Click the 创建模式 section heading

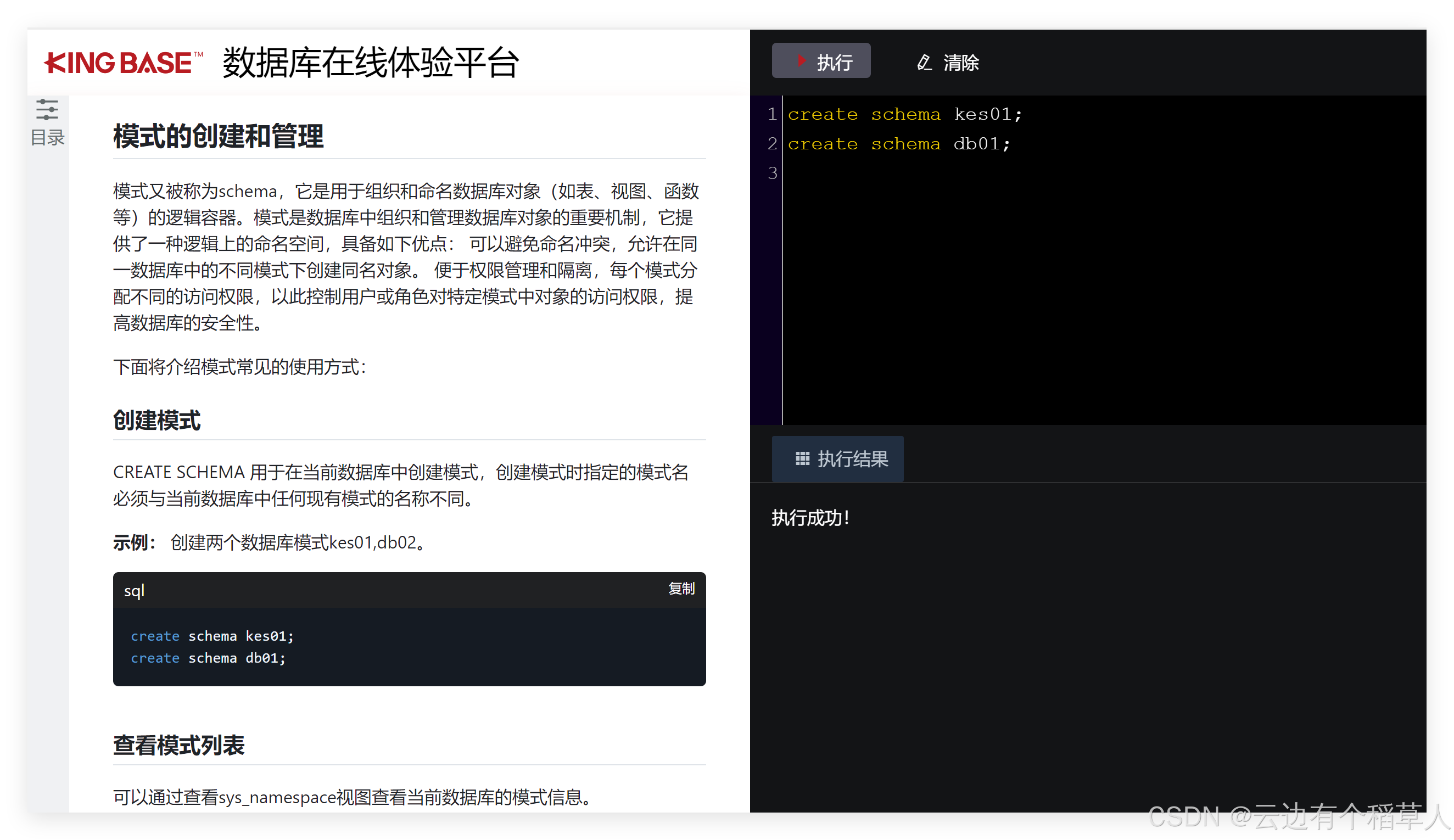(x=156, y=420)
